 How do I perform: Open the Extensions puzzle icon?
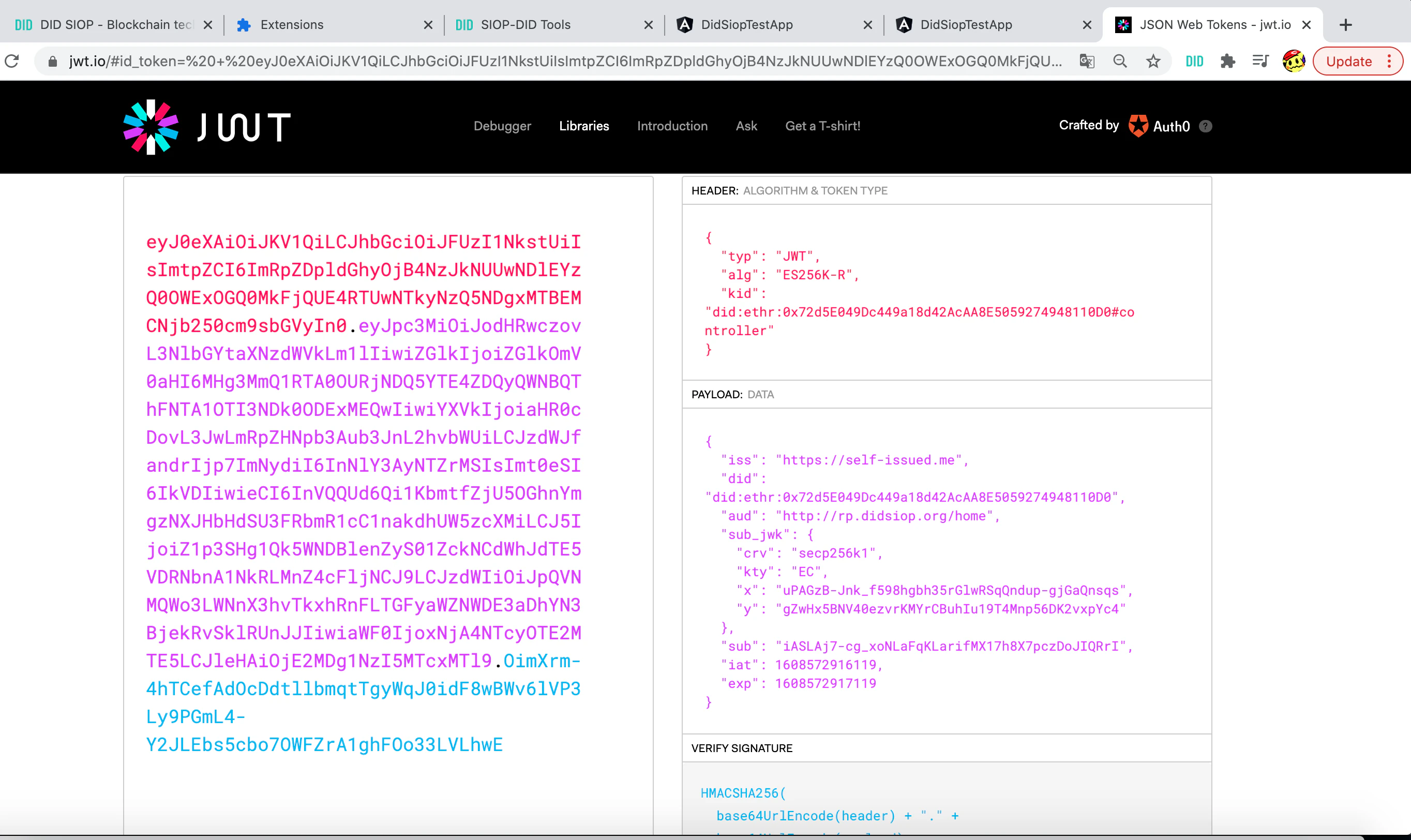coord(1227,61)
